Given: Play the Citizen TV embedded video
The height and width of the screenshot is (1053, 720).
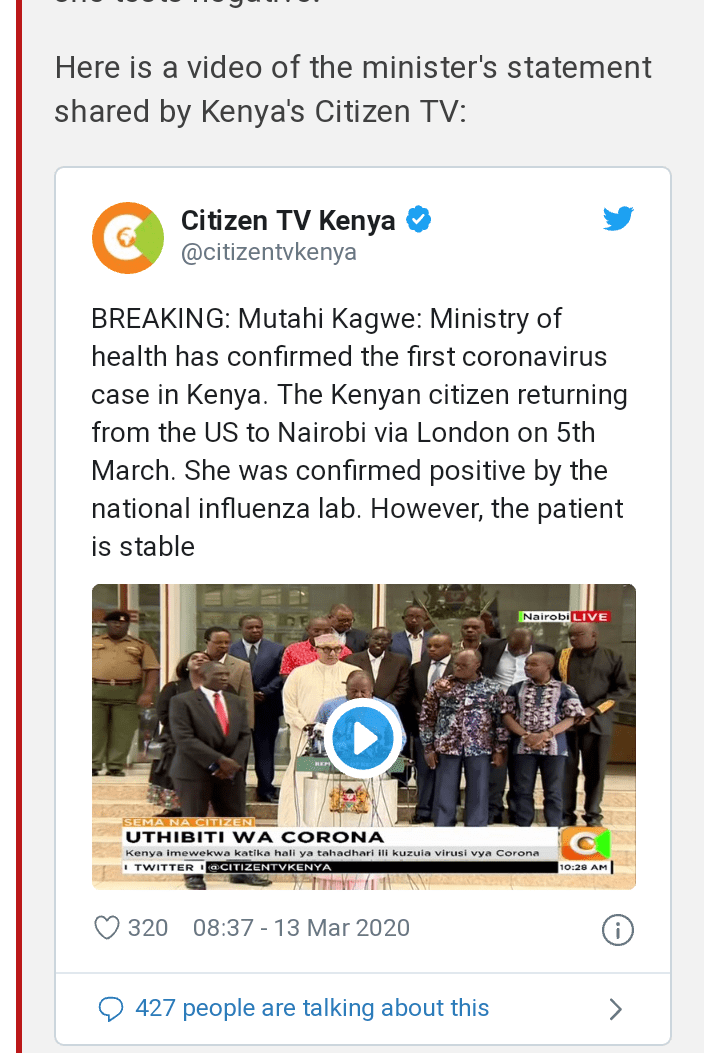Looking at the screenshot, I should (363, 738).
